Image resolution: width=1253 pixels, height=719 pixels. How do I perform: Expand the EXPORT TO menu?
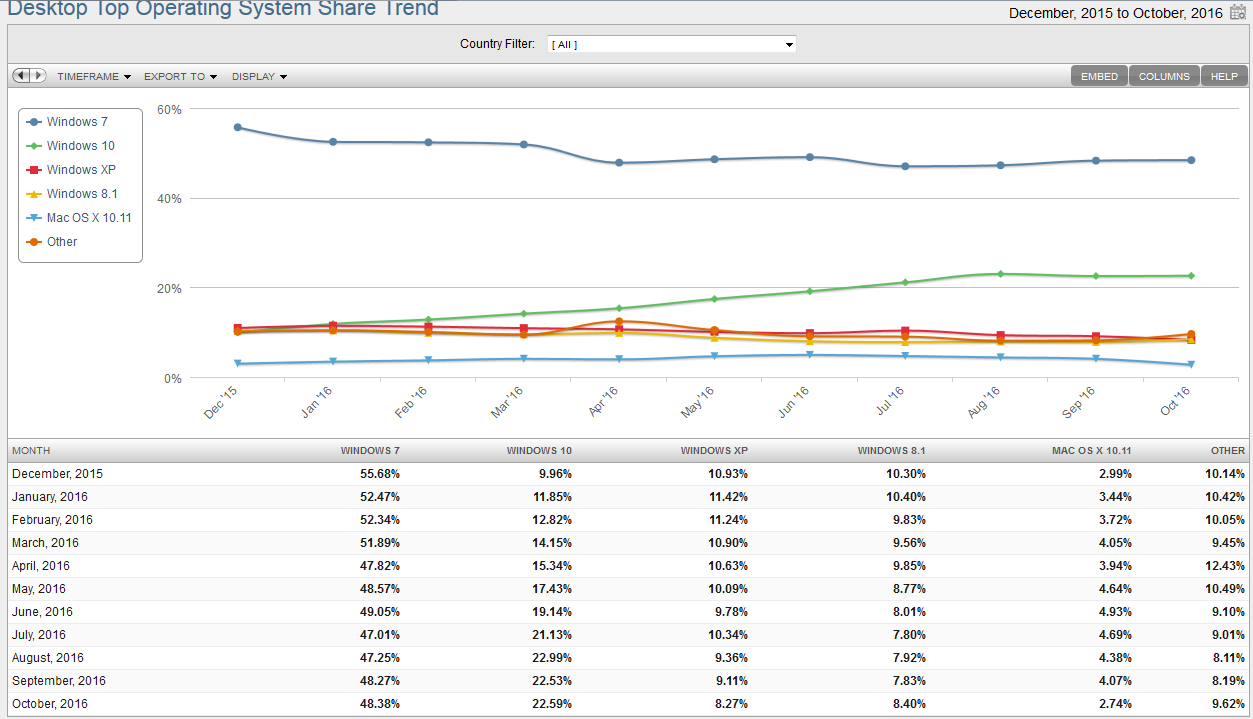coord(180,76)
